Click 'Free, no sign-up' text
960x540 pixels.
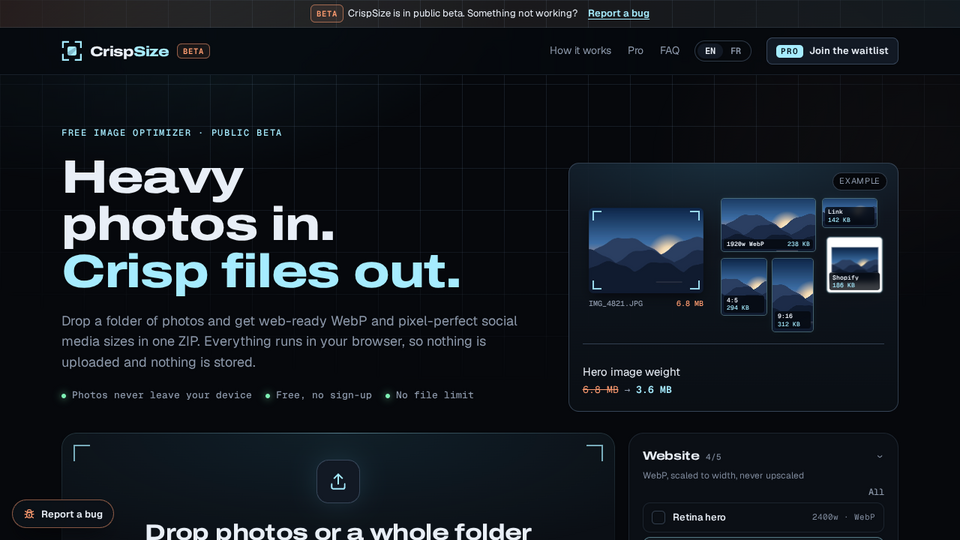pos(323,396)
